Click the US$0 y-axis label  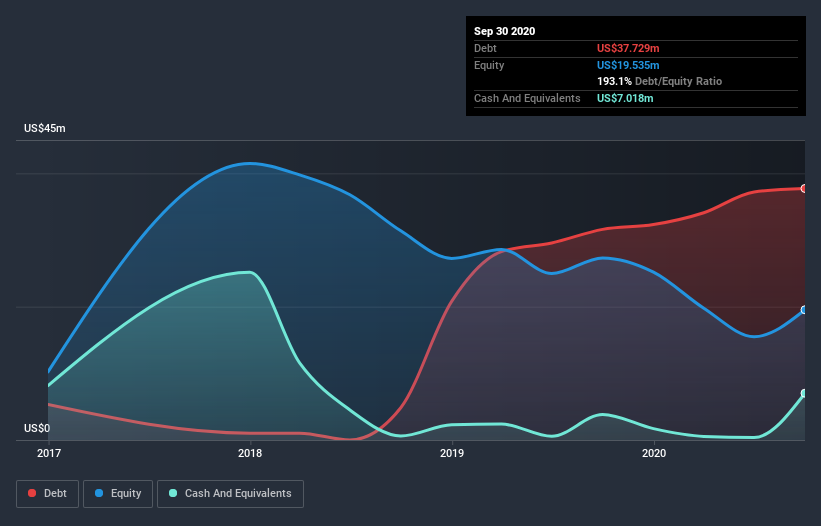click(x=37, y=428)
